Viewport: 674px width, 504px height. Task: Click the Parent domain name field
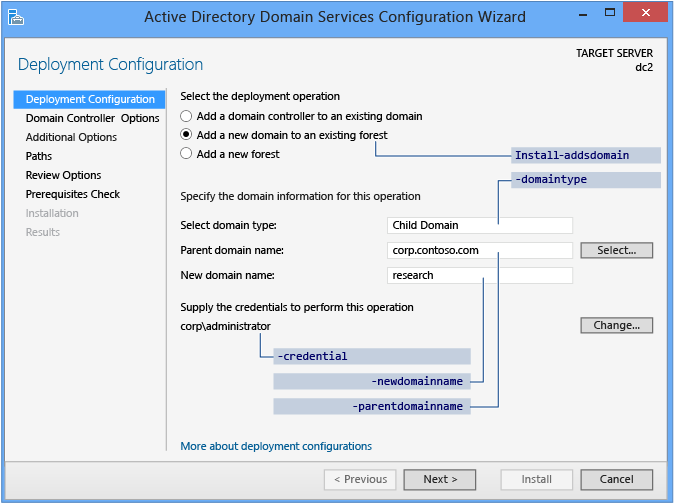tap(479, 250)
